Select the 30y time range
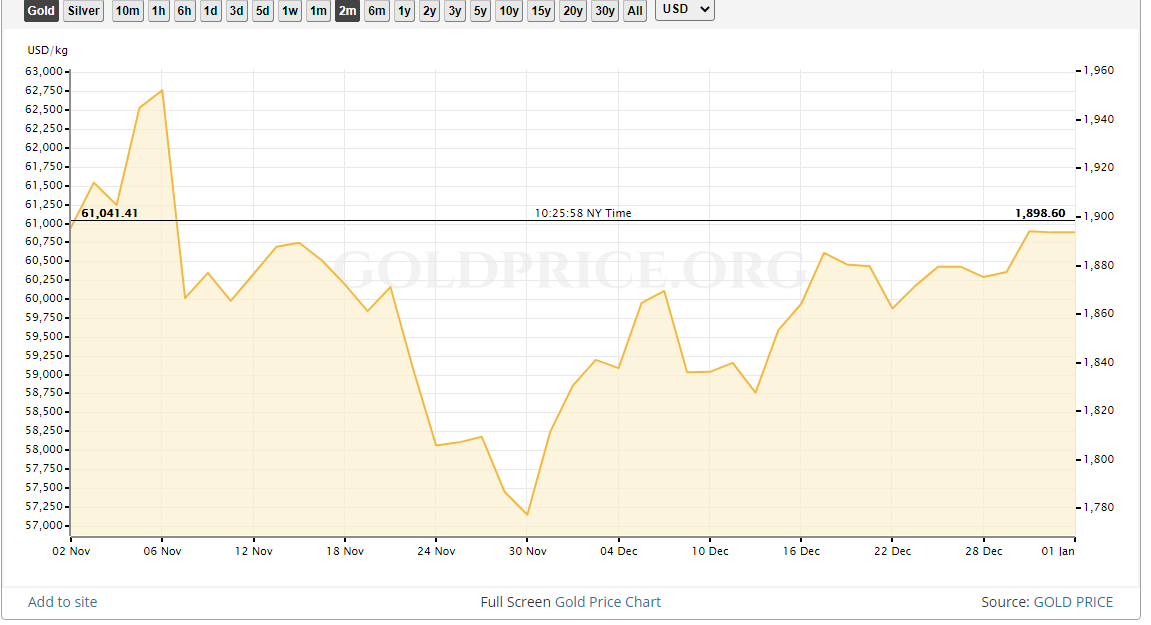This screenshot has width=1151, height=625. point(604,11)
